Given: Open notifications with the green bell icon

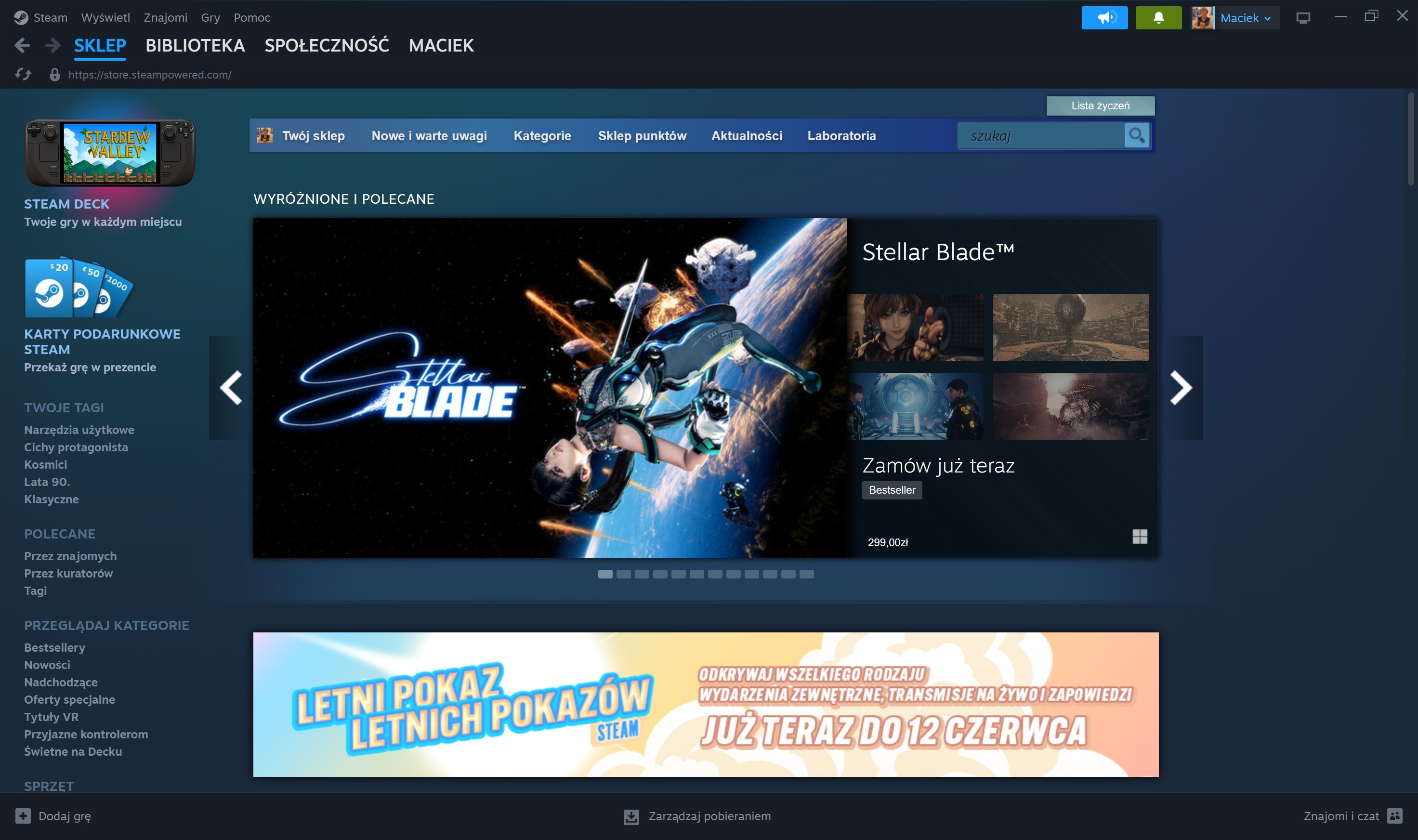Looking at the screenshot, I should pos(1158,17).
